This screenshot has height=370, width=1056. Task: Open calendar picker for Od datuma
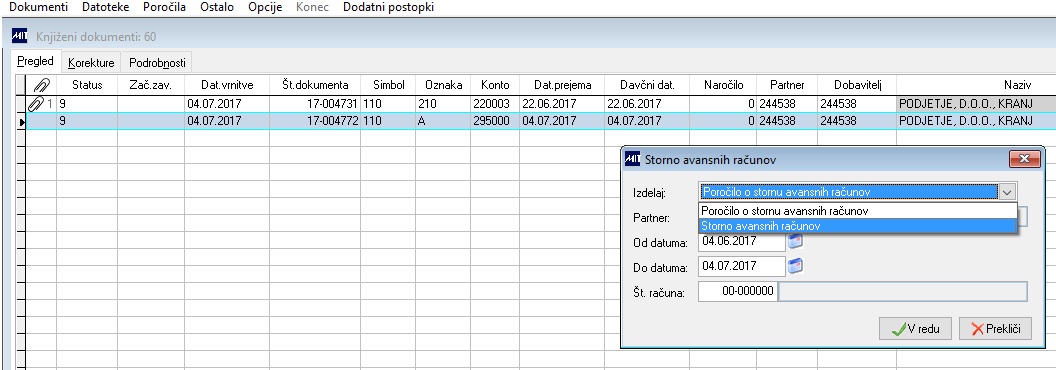point(795,241)
